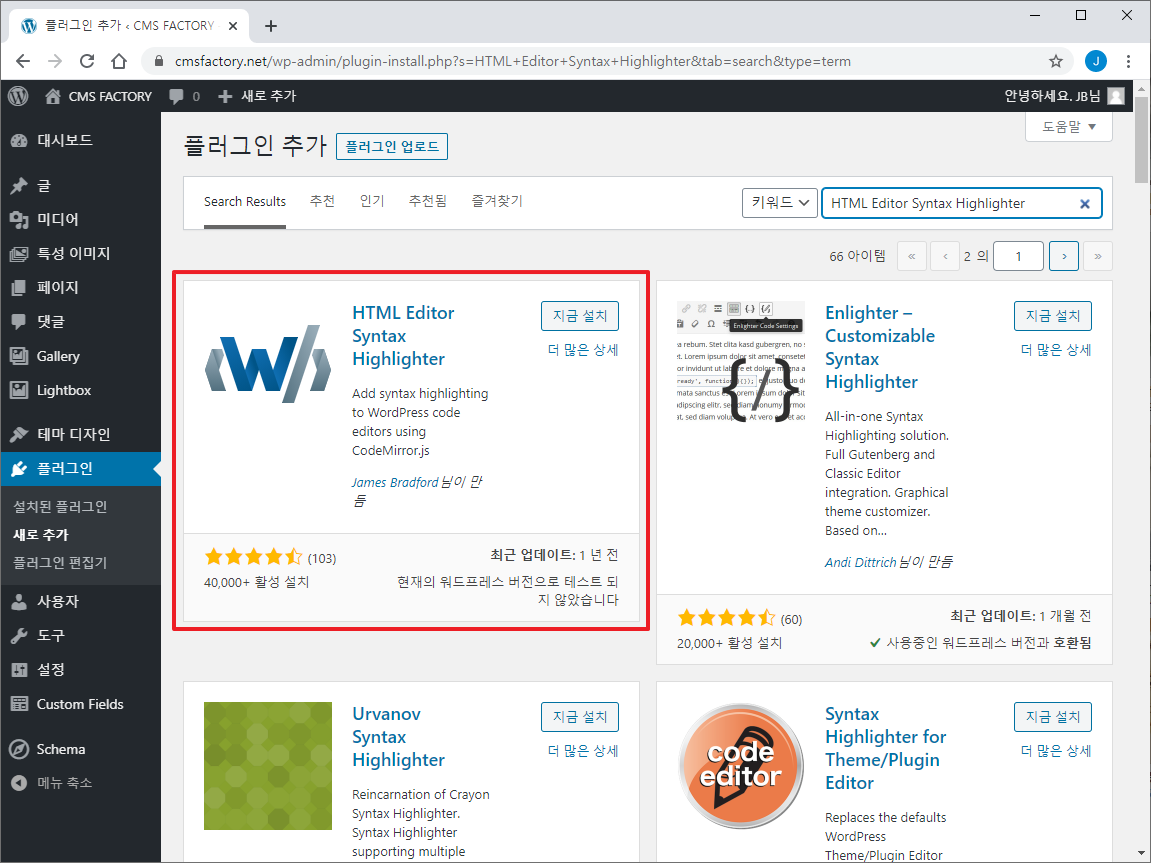Viewport: 1151px width, 863px height.
Task: Open CMS FACTORY home icon link
Action: point(52,96)
